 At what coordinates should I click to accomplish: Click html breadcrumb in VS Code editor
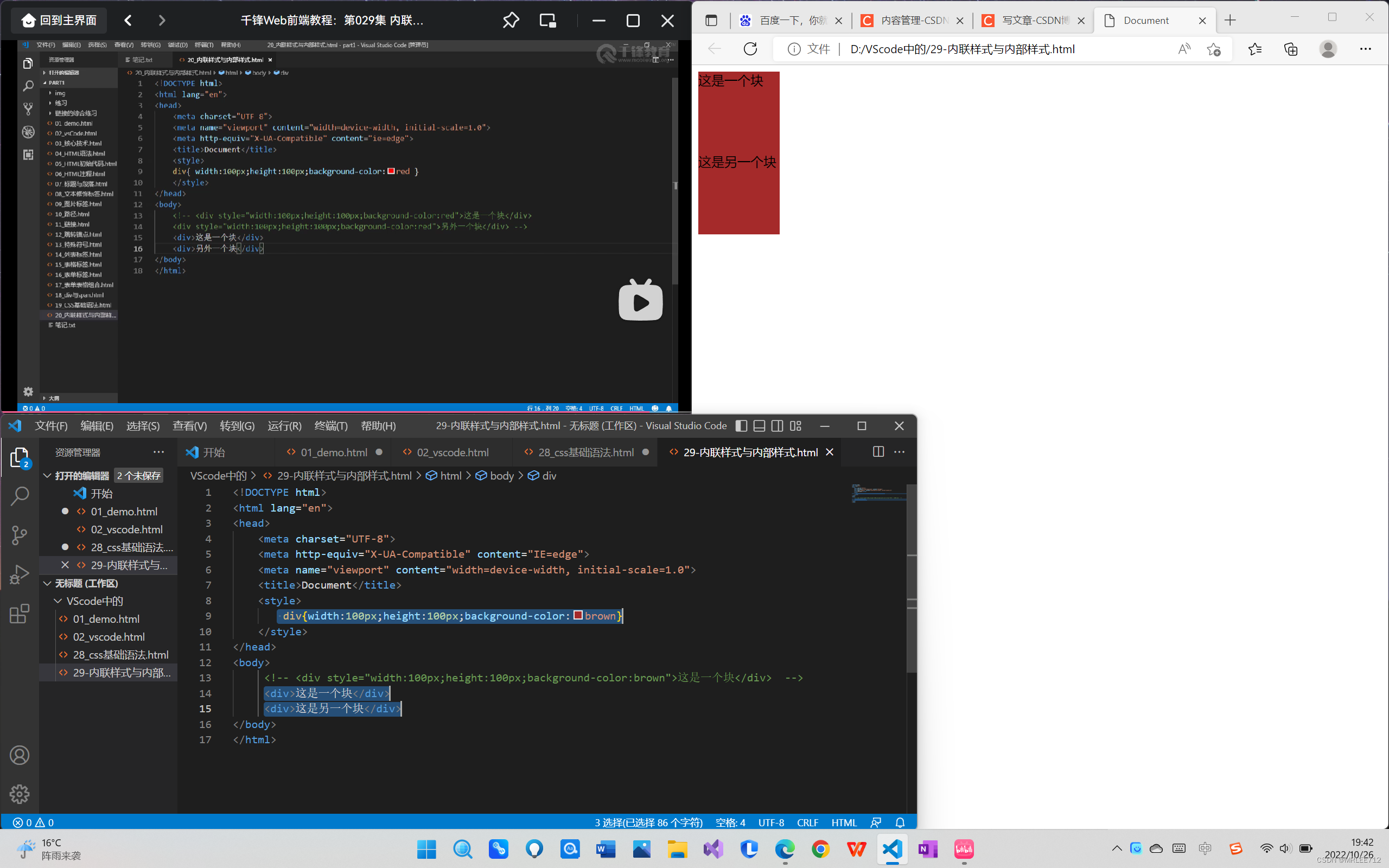click(x=444, y=475)
